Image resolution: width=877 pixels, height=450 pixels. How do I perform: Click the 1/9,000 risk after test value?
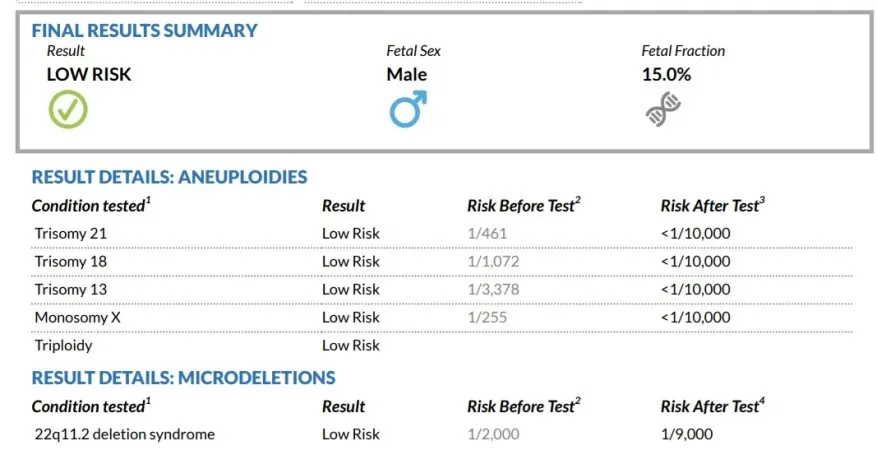[x=687, y=434]
